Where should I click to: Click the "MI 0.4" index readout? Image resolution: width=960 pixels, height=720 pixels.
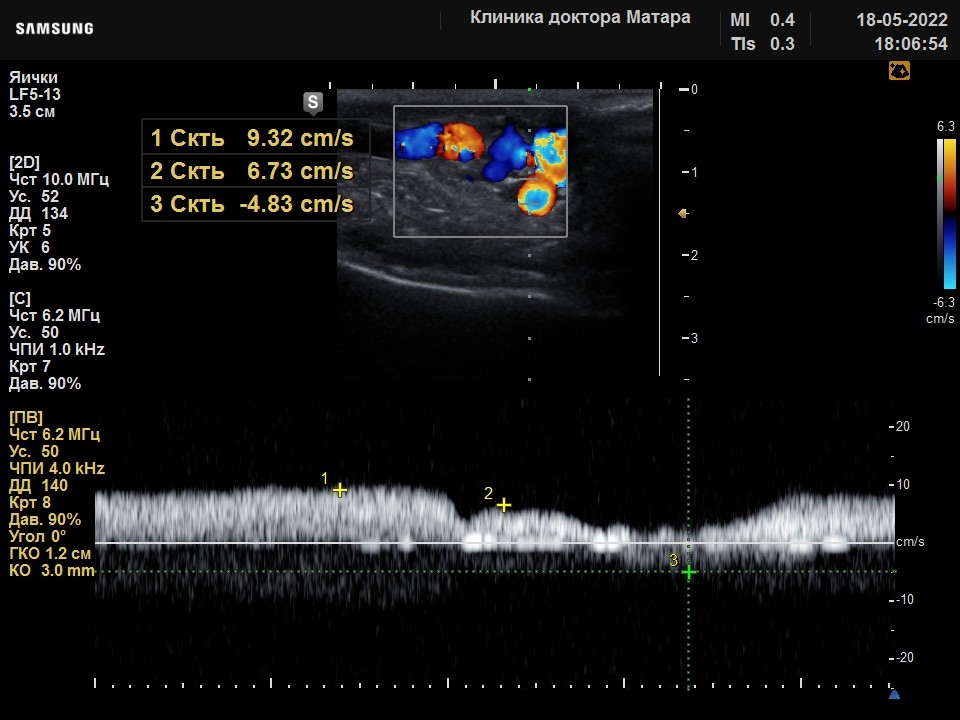[762, 20]
